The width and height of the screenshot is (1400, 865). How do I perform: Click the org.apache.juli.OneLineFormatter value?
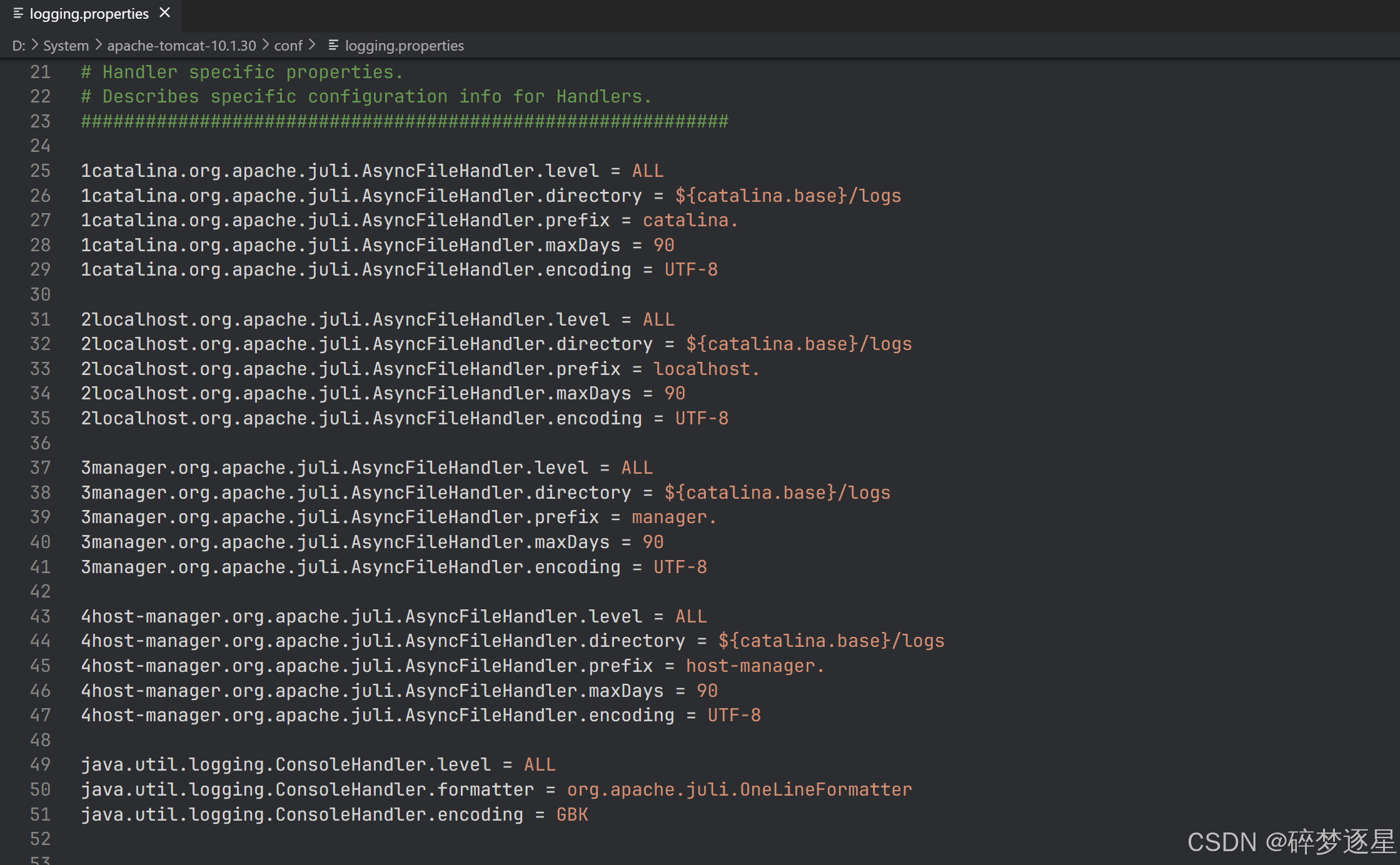[739, 789]
